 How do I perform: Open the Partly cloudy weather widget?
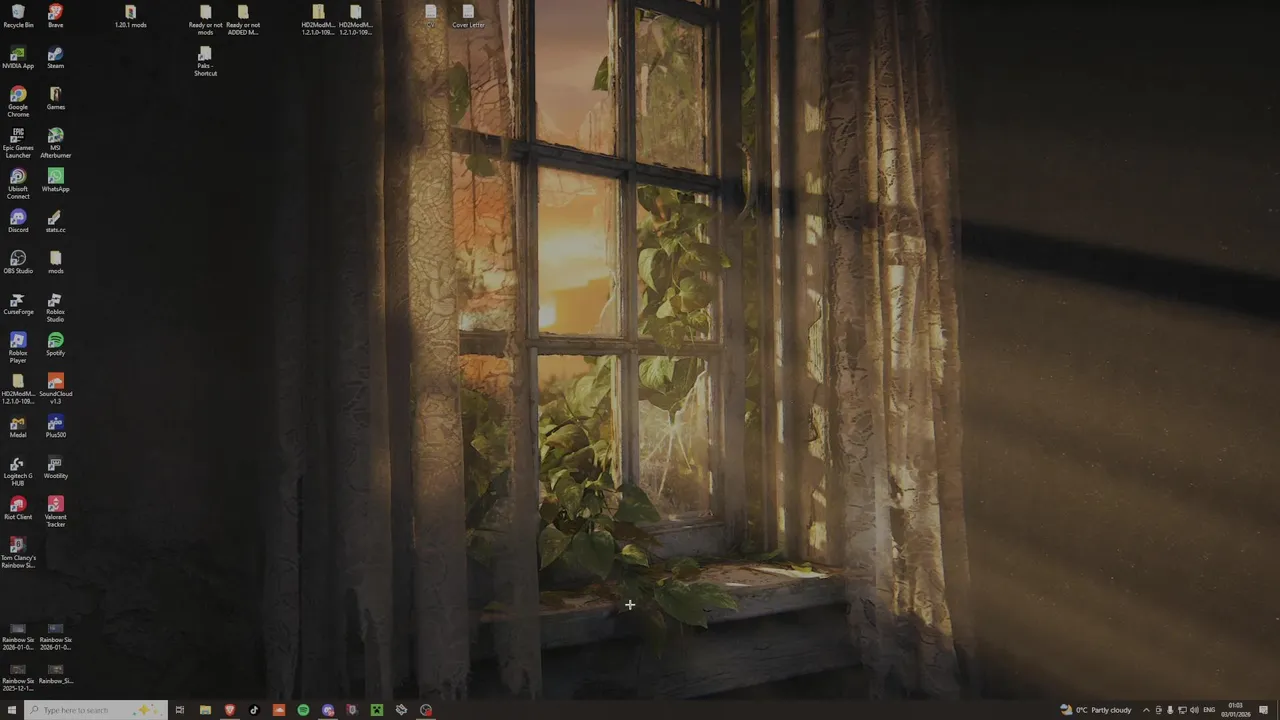pos(1097,710)
